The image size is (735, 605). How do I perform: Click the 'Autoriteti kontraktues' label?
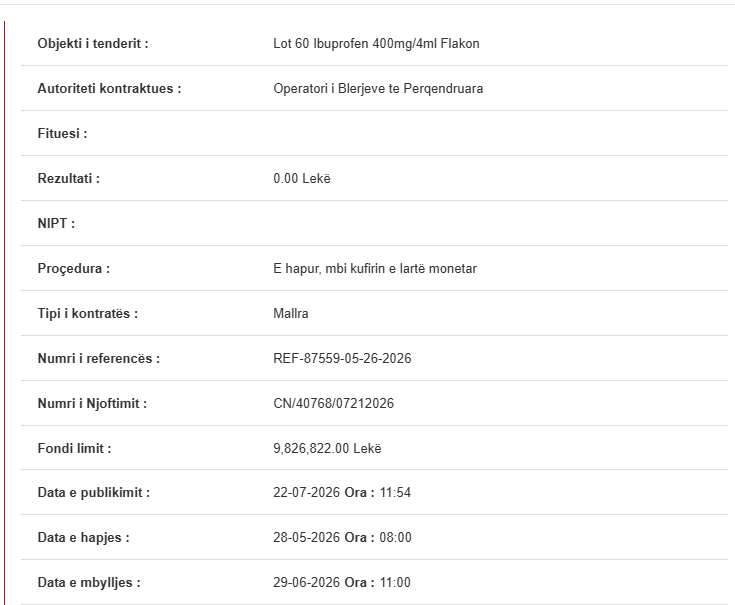point(109,89)
